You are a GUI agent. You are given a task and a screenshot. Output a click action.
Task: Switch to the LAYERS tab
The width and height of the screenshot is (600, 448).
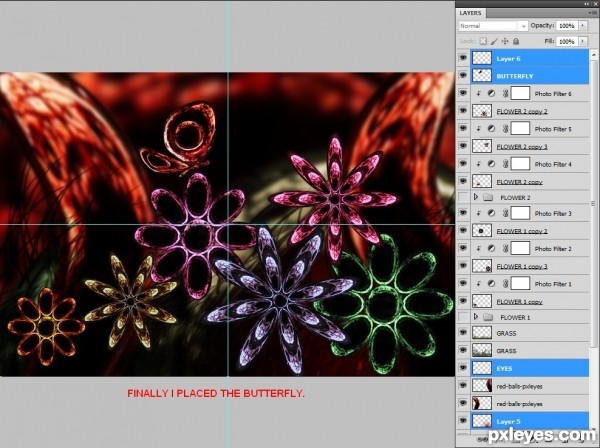click(x=470, y=13)
